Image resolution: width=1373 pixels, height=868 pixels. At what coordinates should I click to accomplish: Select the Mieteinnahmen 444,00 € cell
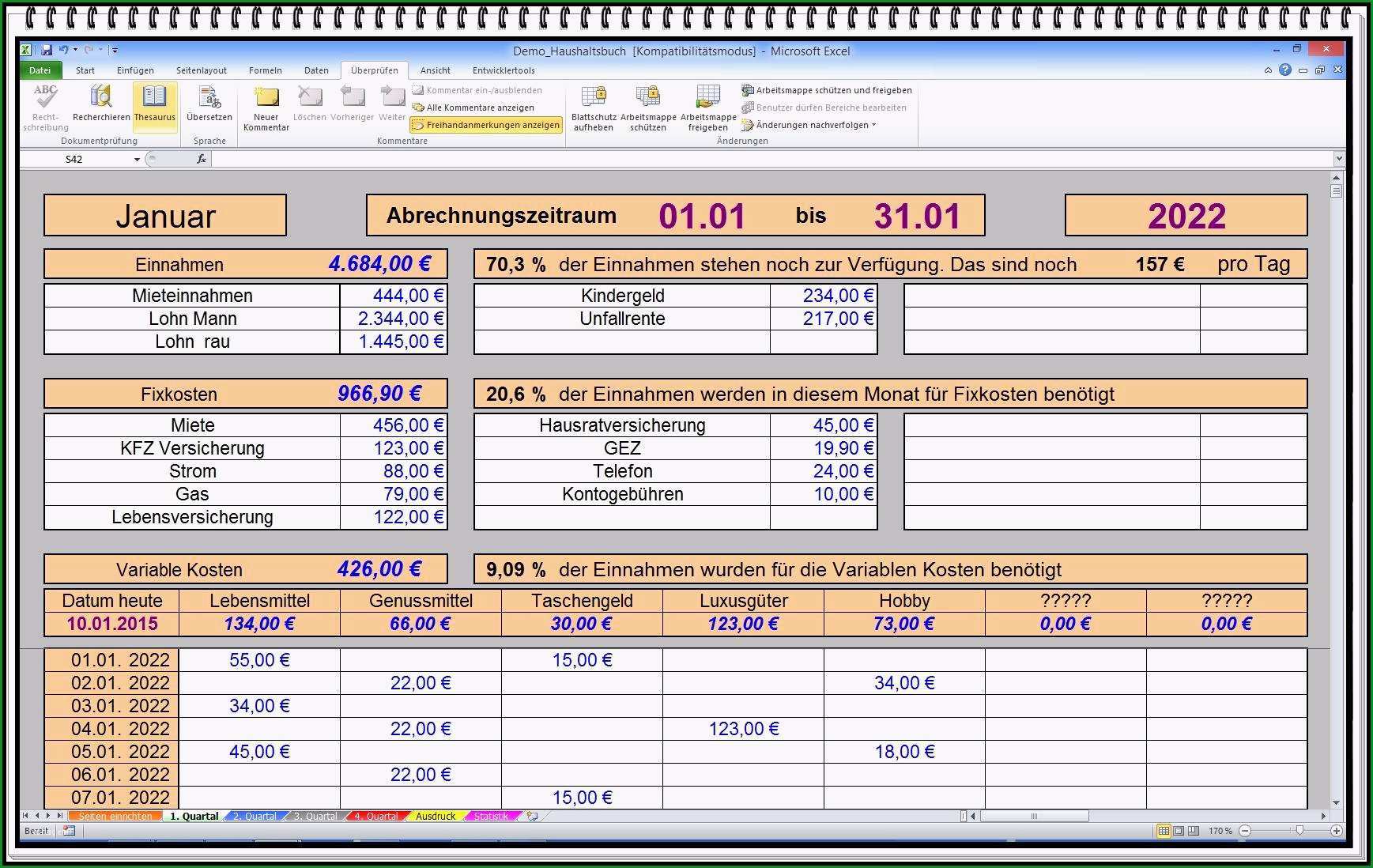point(394,296)
